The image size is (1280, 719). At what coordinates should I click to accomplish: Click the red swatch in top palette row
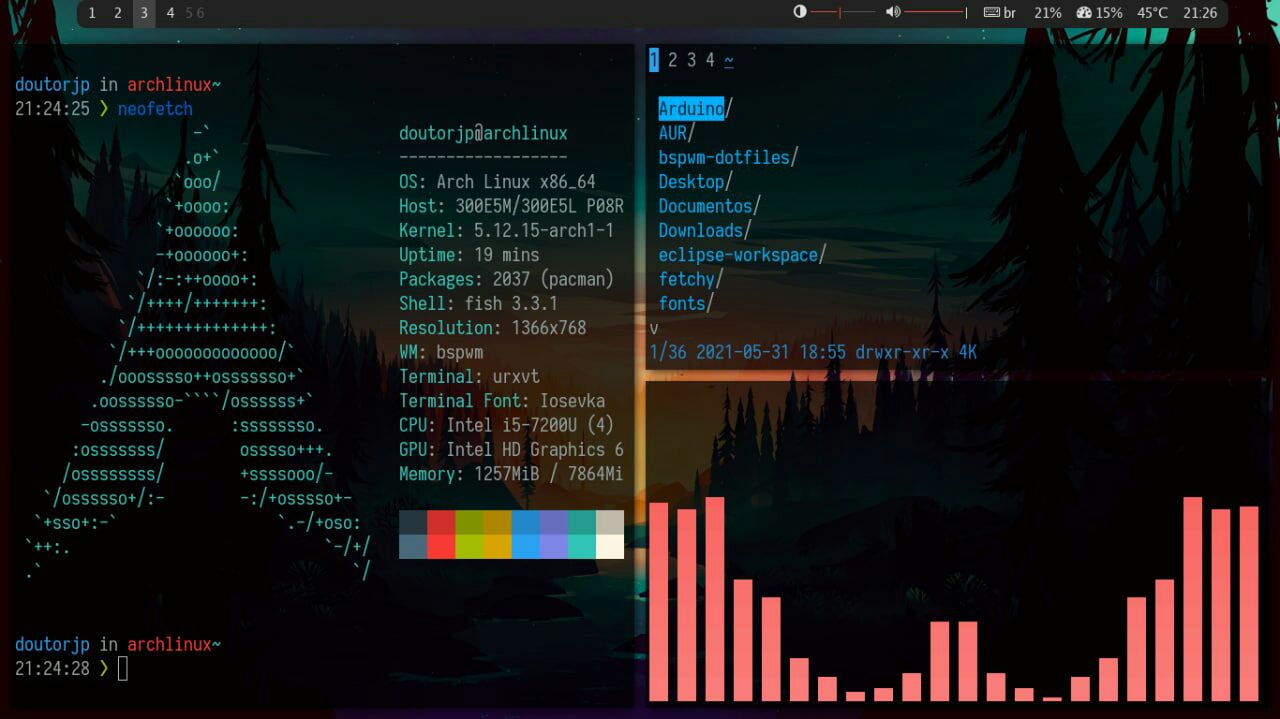pyautogui.click(x=441, y=522)
